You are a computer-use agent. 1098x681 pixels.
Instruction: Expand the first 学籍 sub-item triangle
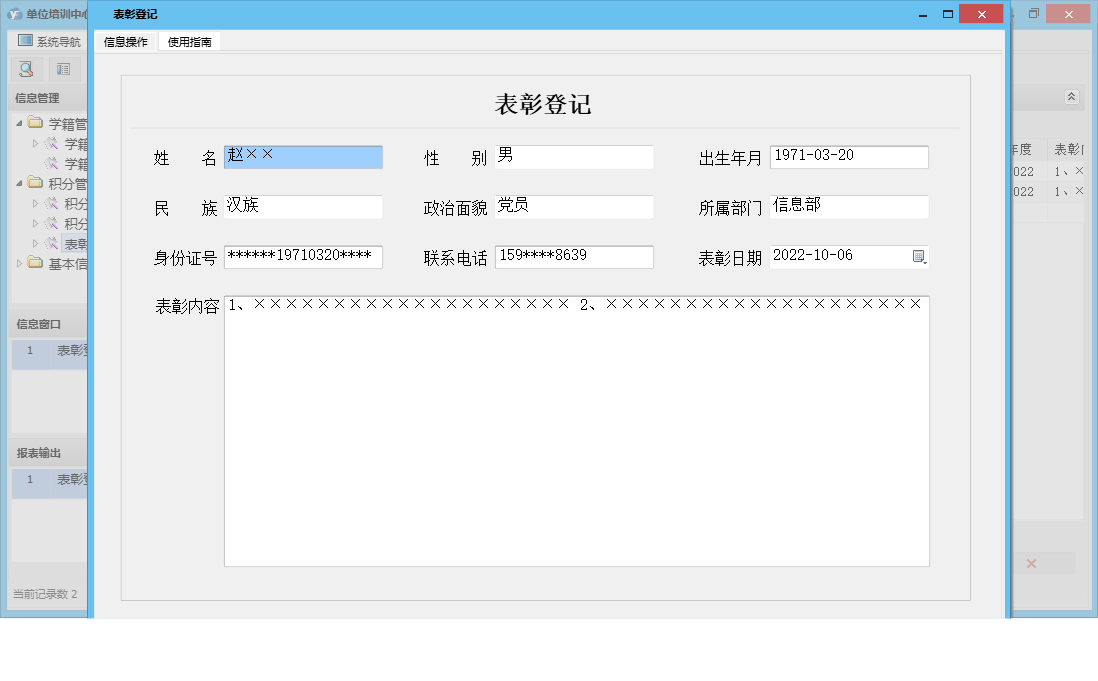click(x=34, y=144)
